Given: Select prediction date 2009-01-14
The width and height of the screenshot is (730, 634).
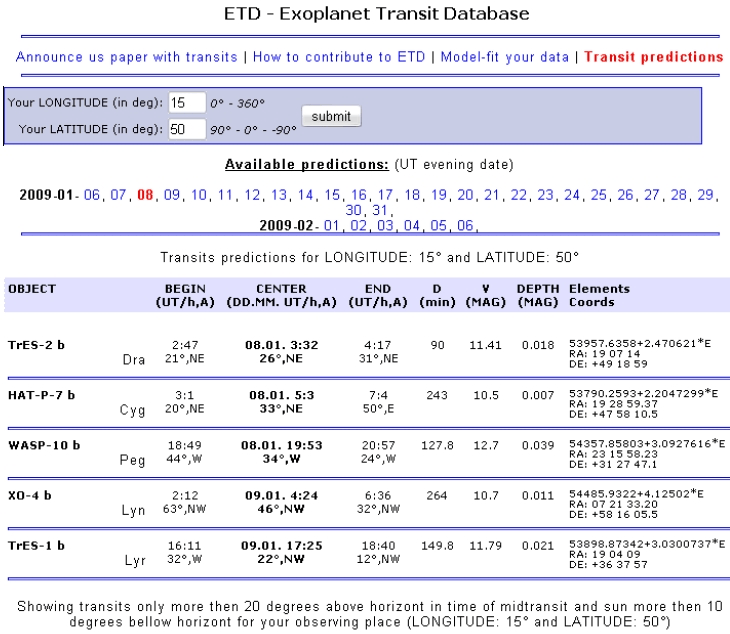Looking at the screenshot, I should (305, 195).
